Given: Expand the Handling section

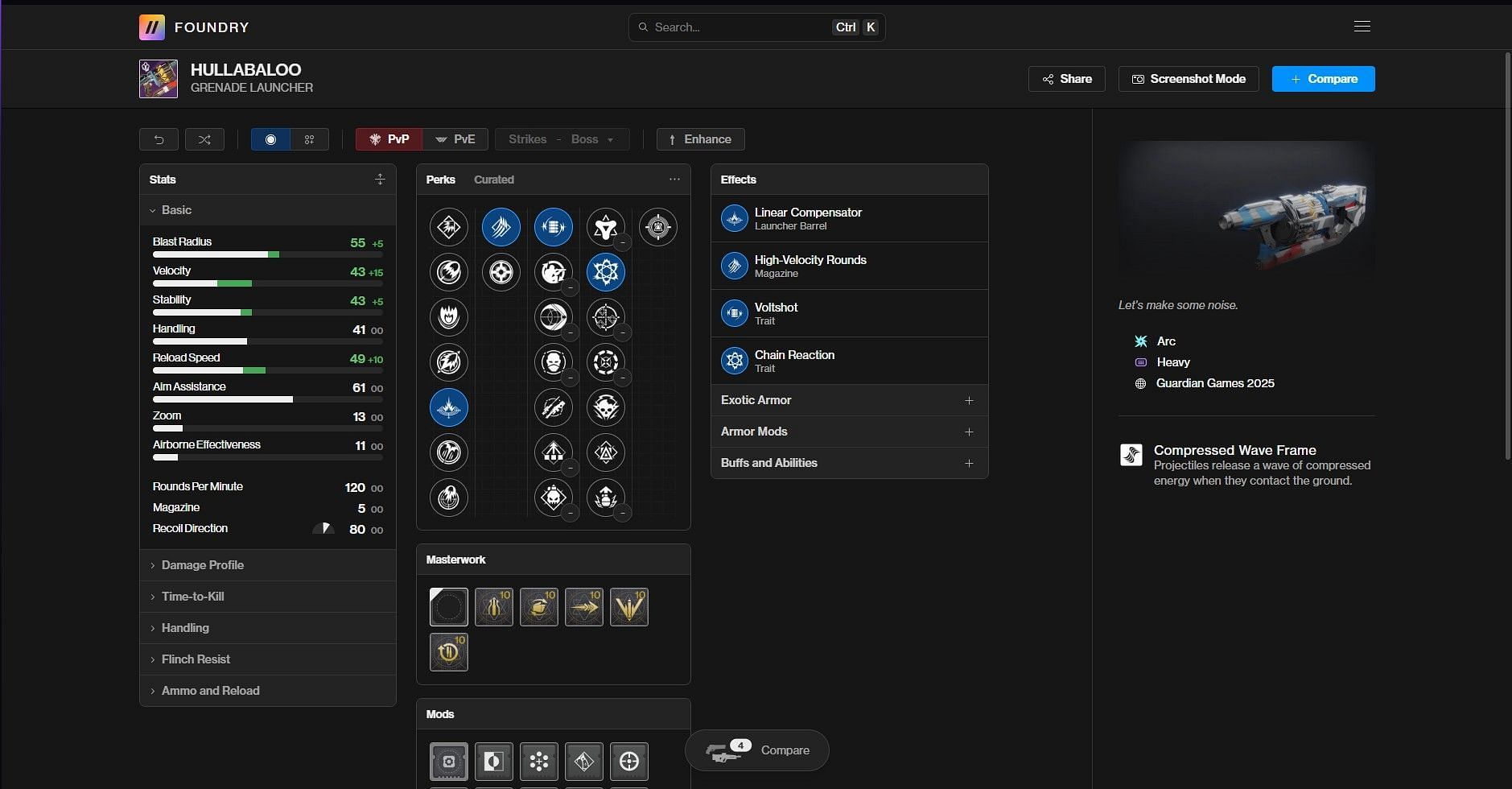Looking at the screenshot, I should pos(267,628).
